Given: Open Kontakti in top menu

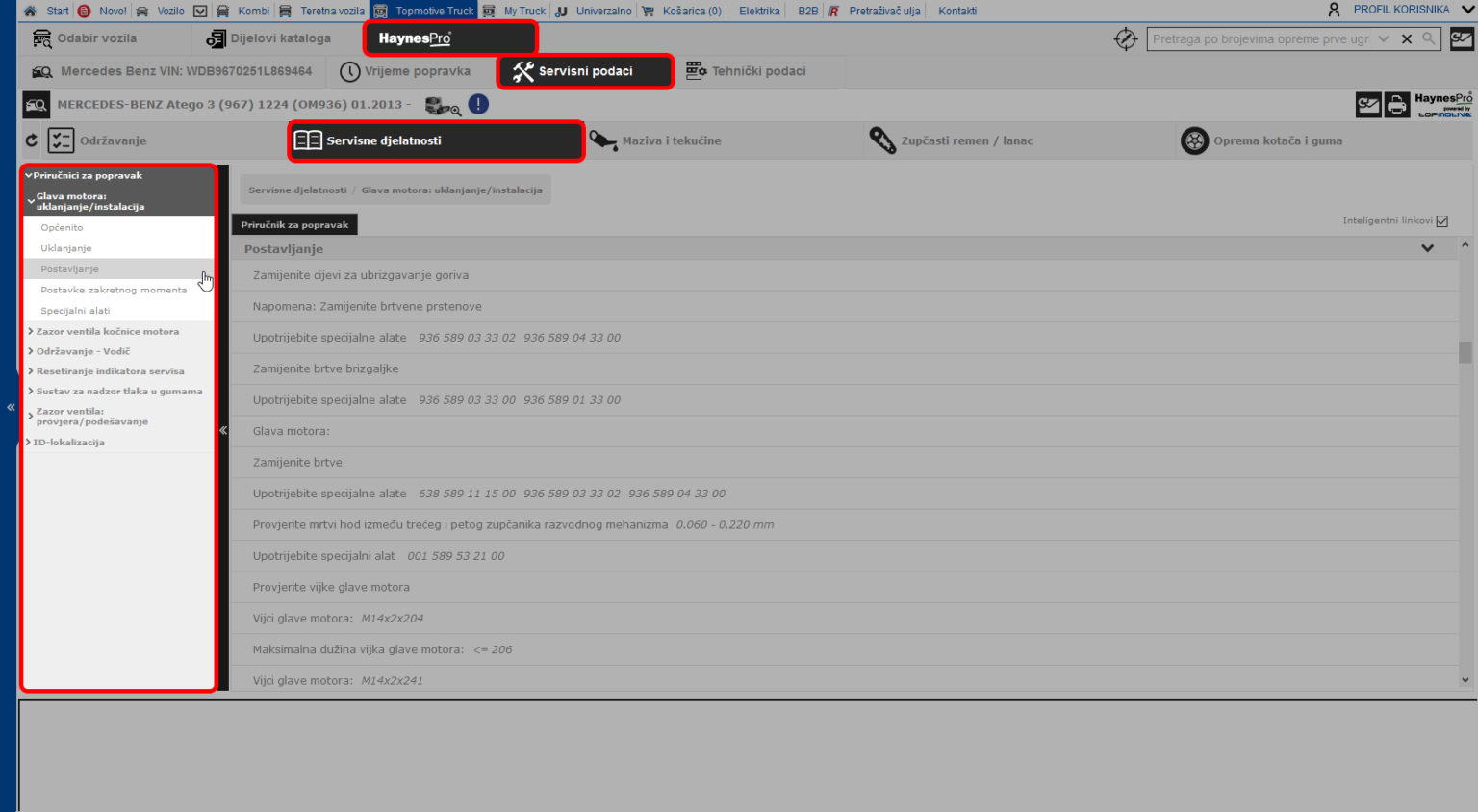Looking at the screenshot, I should tap(957, 12).
